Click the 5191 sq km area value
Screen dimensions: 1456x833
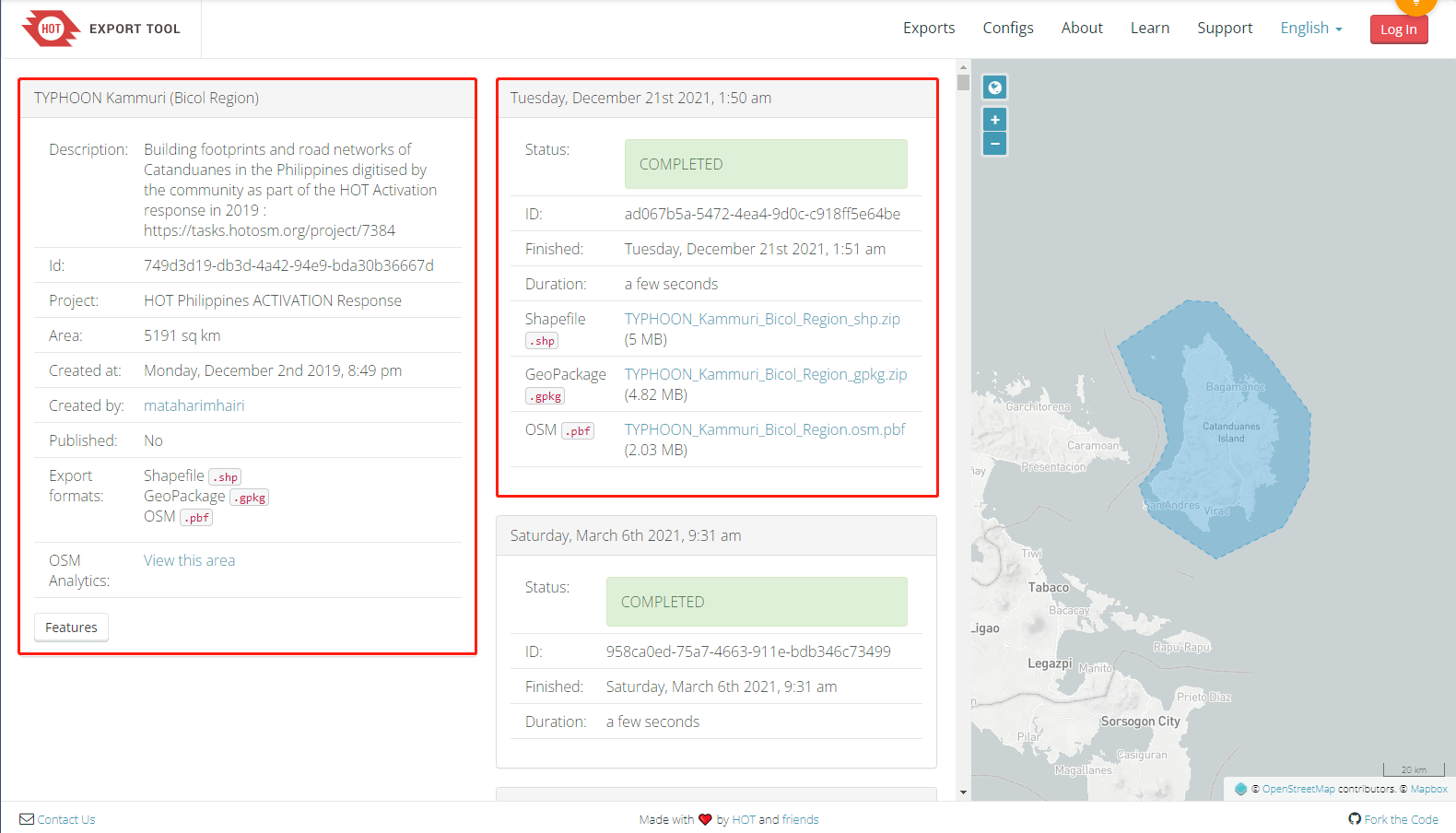click(182, 335)
